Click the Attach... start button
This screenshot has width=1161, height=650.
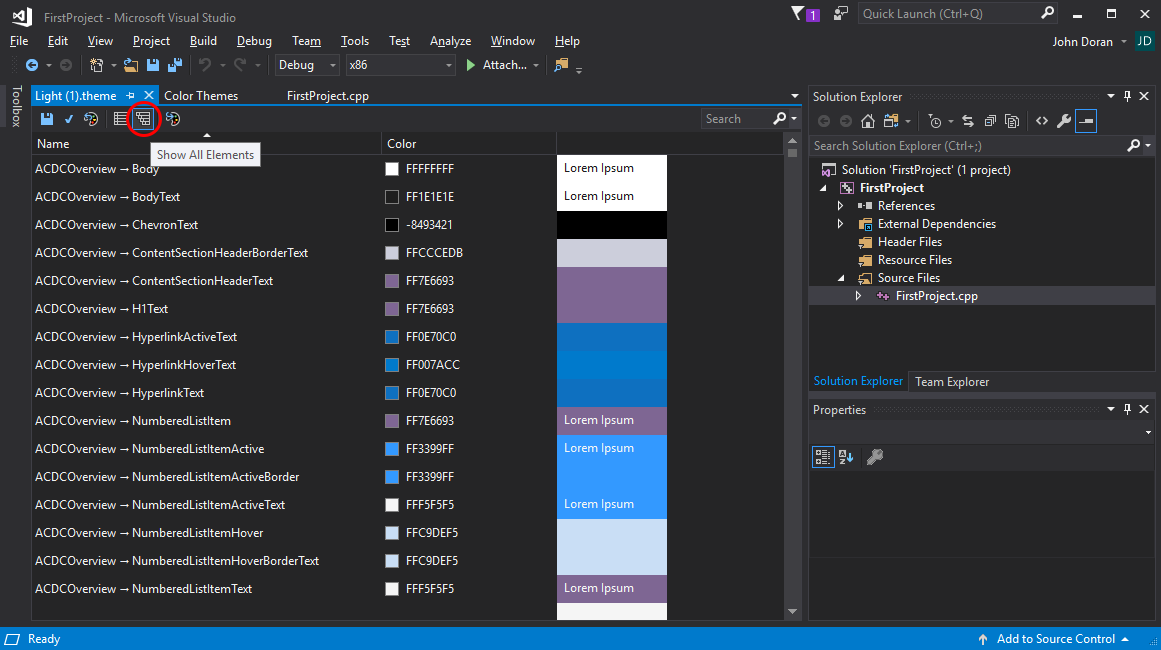coord(495,65)
